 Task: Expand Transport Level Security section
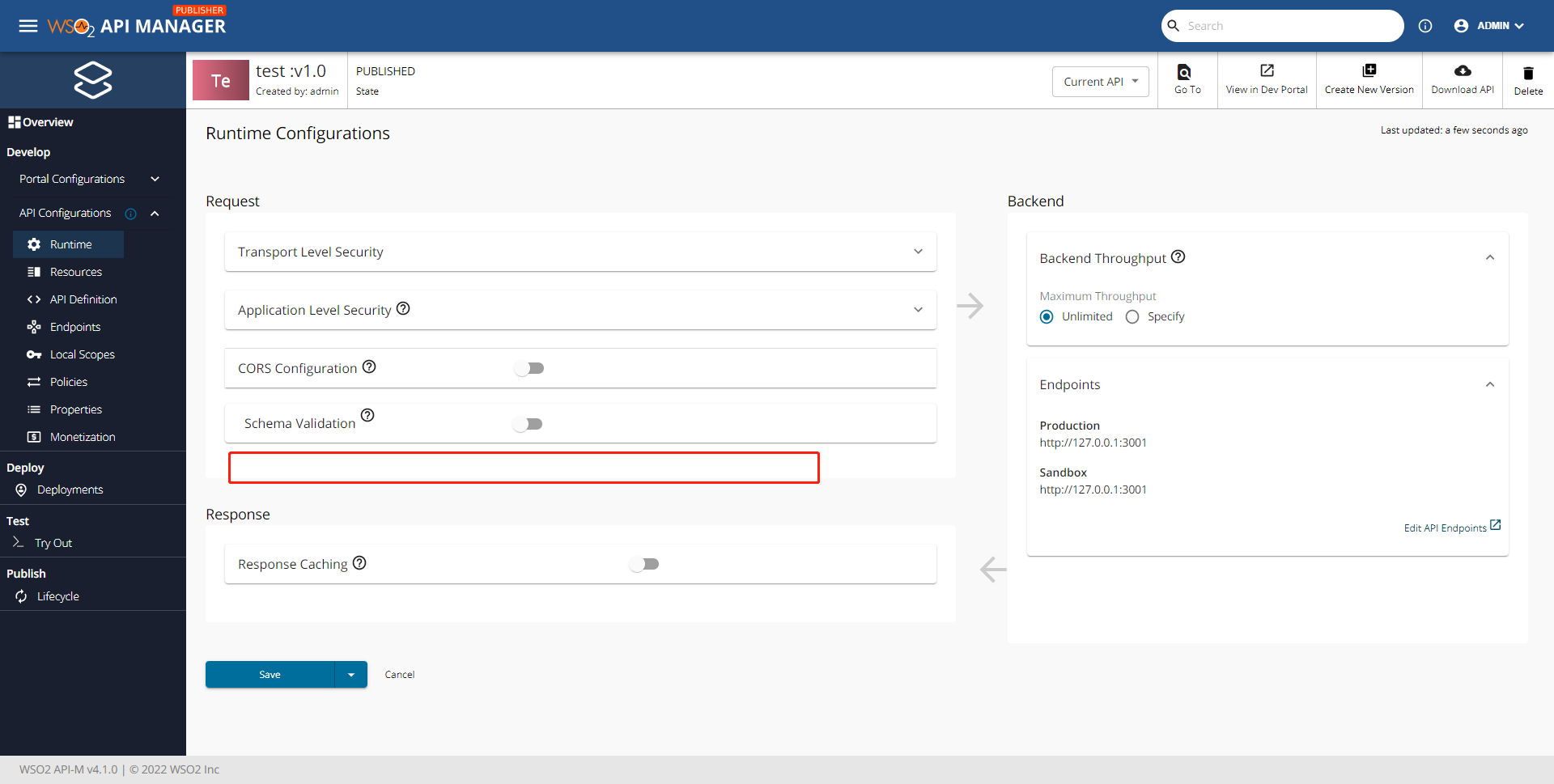(919, 252)
